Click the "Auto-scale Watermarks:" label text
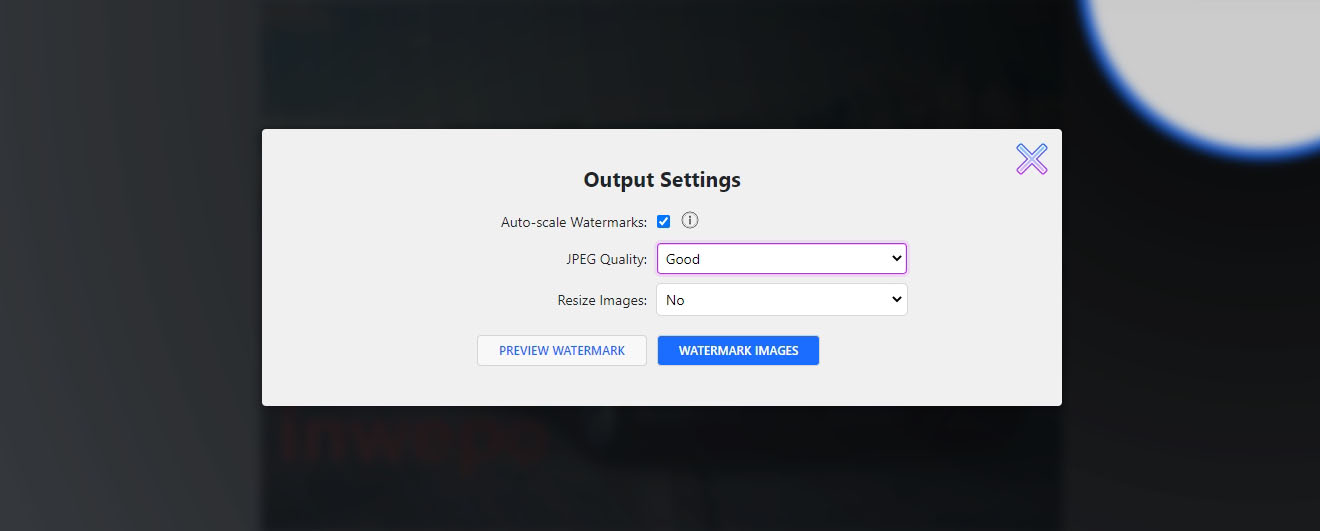 tap(574, 222)
